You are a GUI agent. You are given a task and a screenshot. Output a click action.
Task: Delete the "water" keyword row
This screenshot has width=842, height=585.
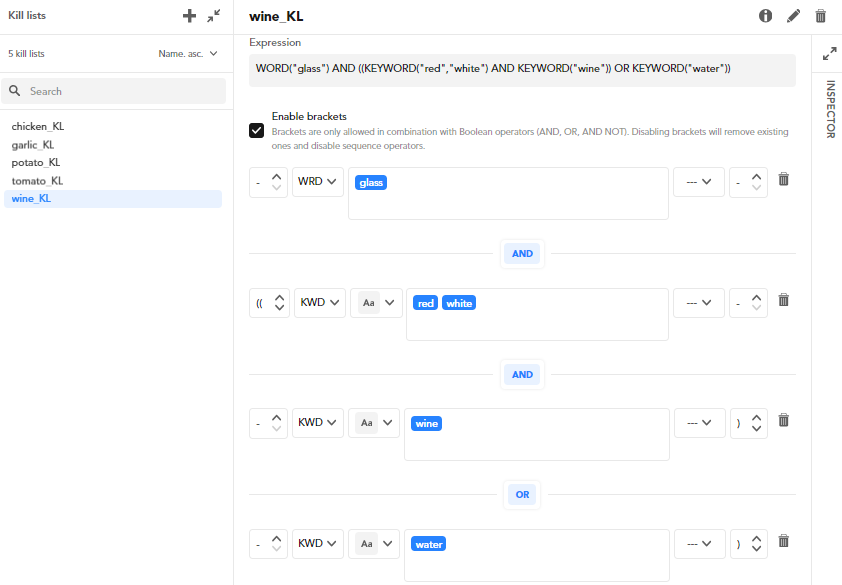coord(783,541)
